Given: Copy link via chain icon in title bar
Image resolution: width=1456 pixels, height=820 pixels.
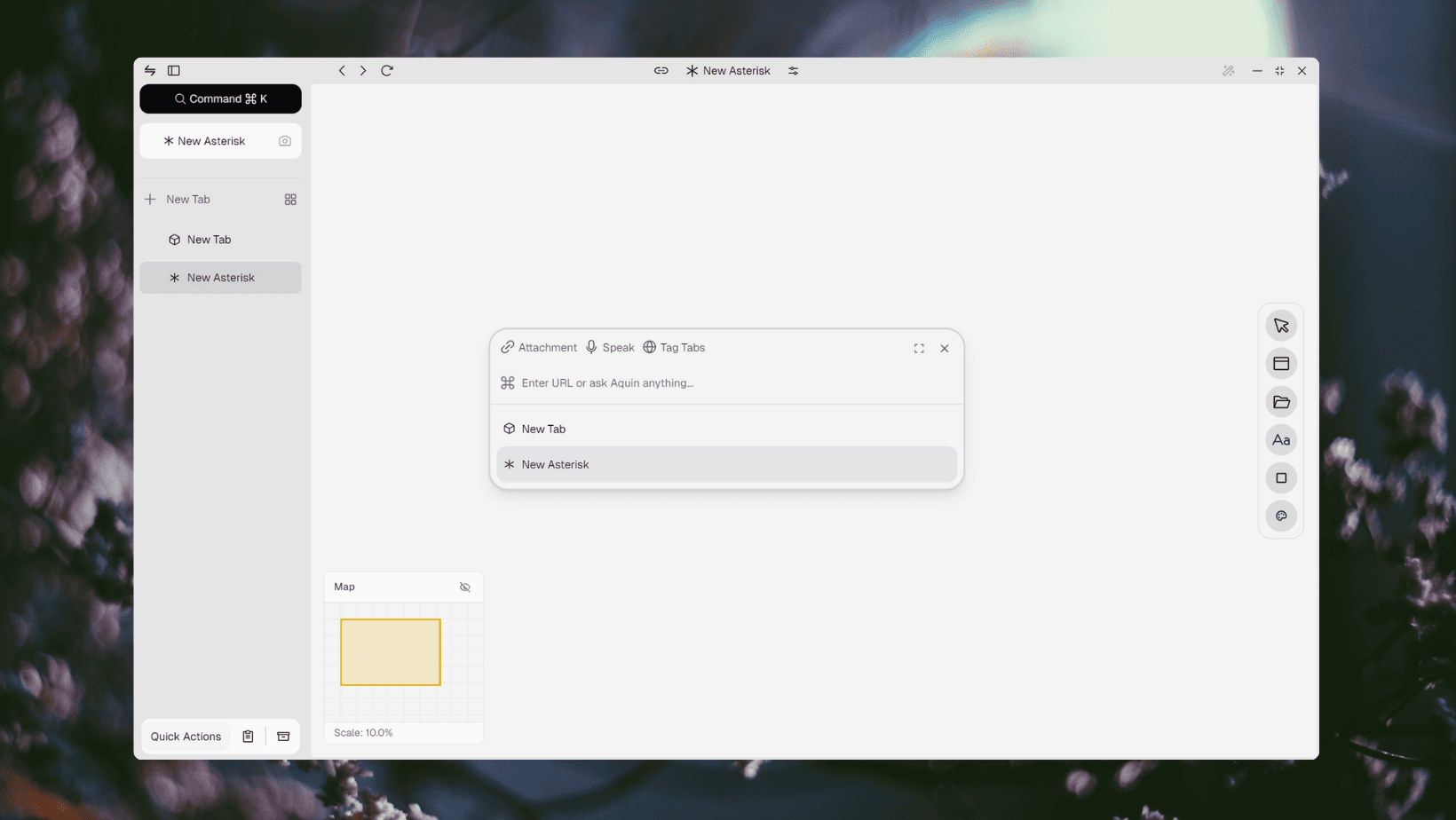Looking at the screenshot, I should click(x=661, y=70).
